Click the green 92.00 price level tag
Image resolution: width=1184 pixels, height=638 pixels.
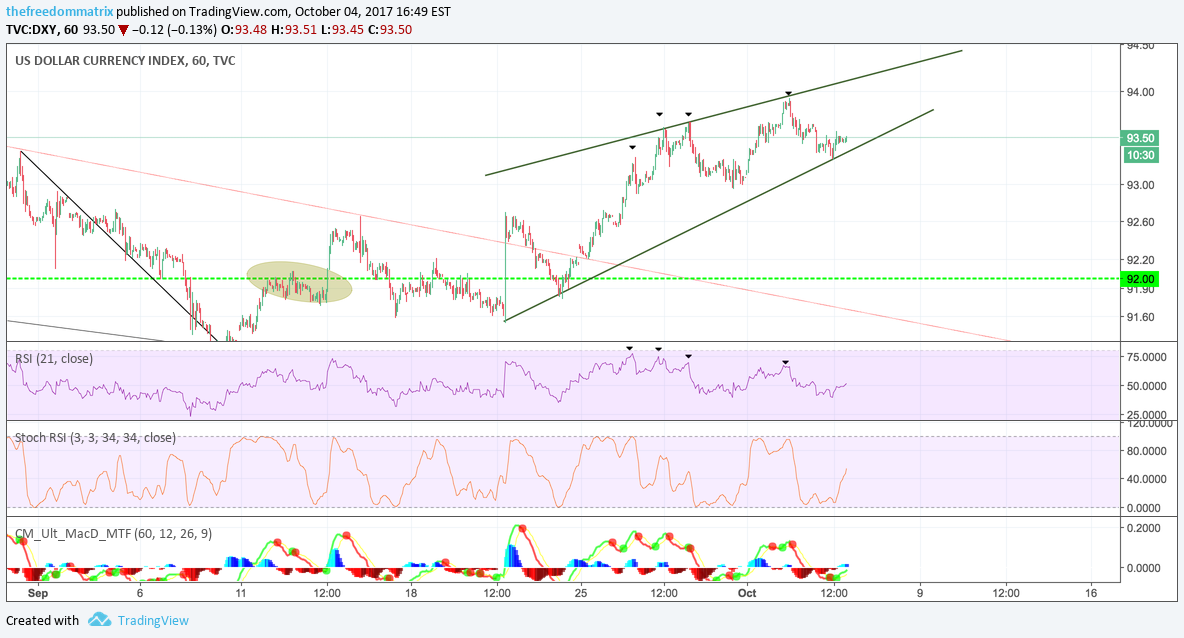[x=1140, y=279]
